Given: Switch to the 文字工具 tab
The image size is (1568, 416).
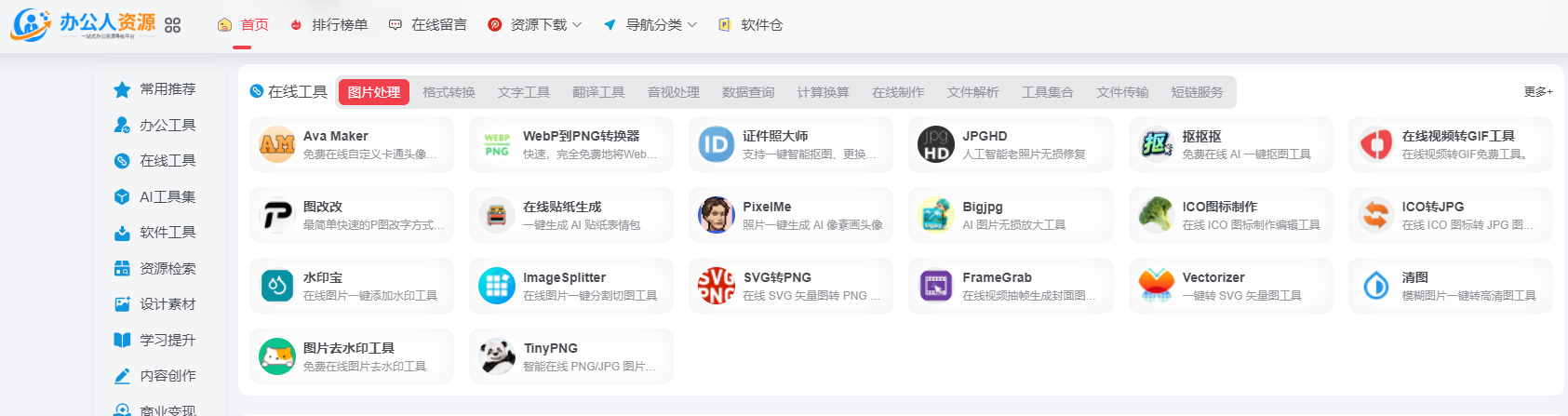Looking at the screenshot, I should 524,92.
